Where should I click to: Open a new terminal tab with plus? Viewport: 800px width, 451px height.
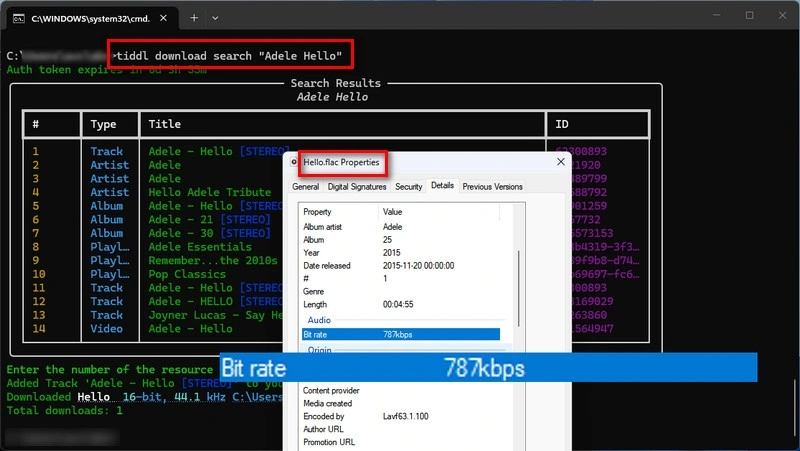tap(194, 18)
